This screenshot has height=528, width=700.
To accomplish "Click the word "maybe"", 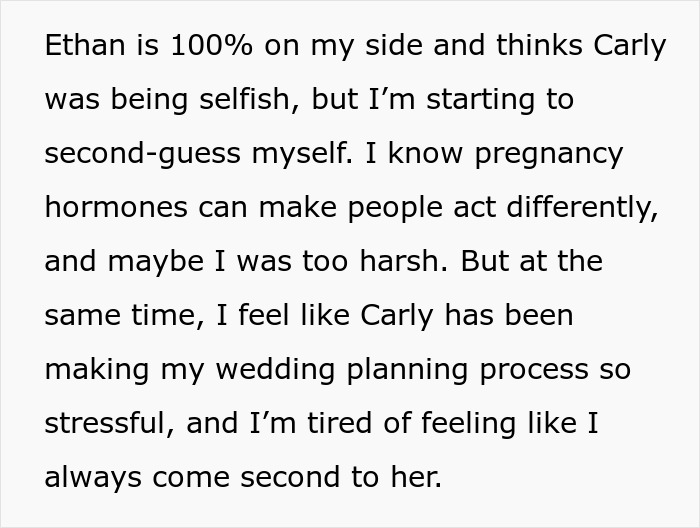I will [x=163, y=262].
